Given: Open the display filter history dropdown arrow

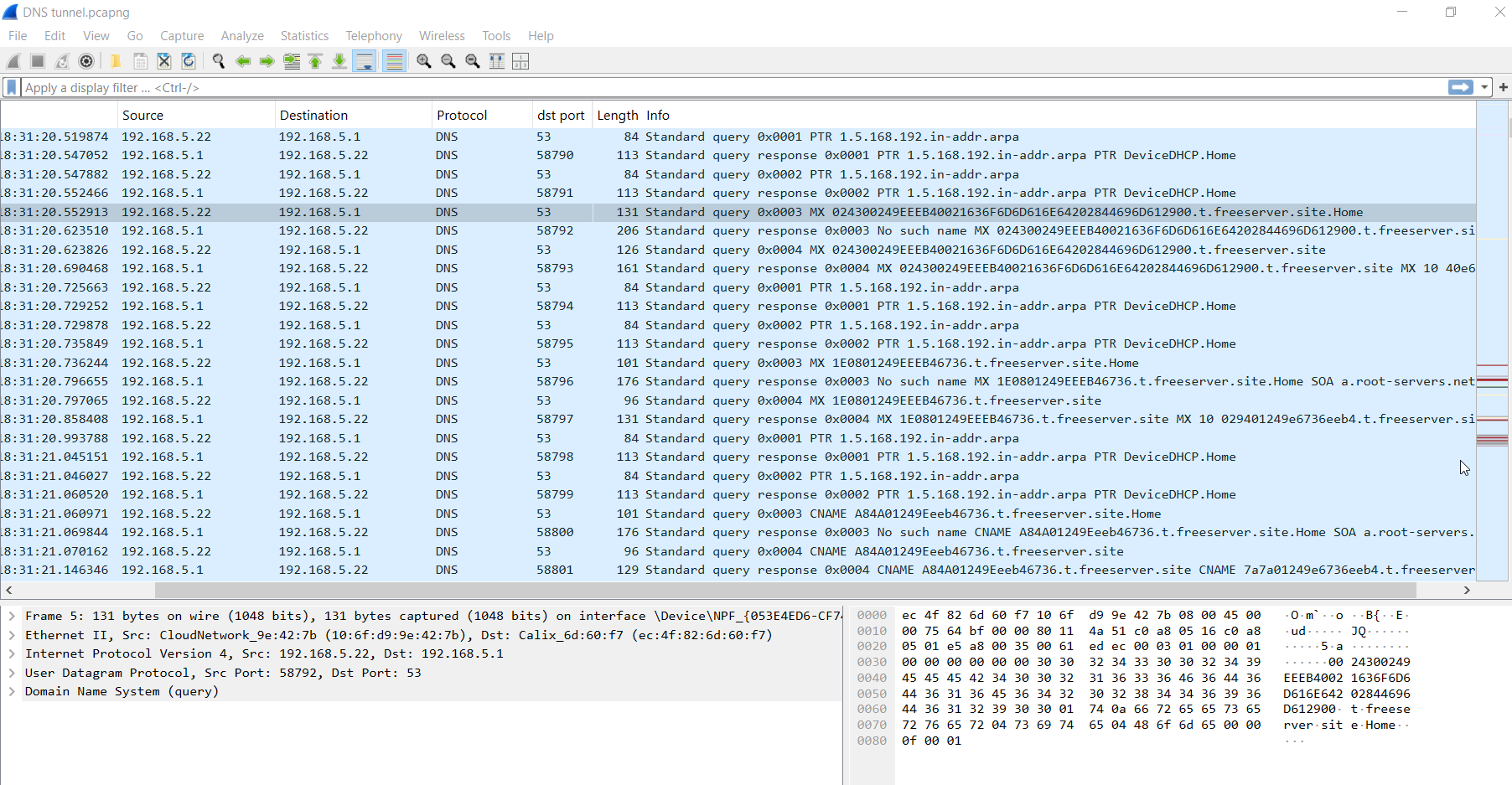Looking at the screenshot, I should pyautogui.click(x=1484, y=87).
